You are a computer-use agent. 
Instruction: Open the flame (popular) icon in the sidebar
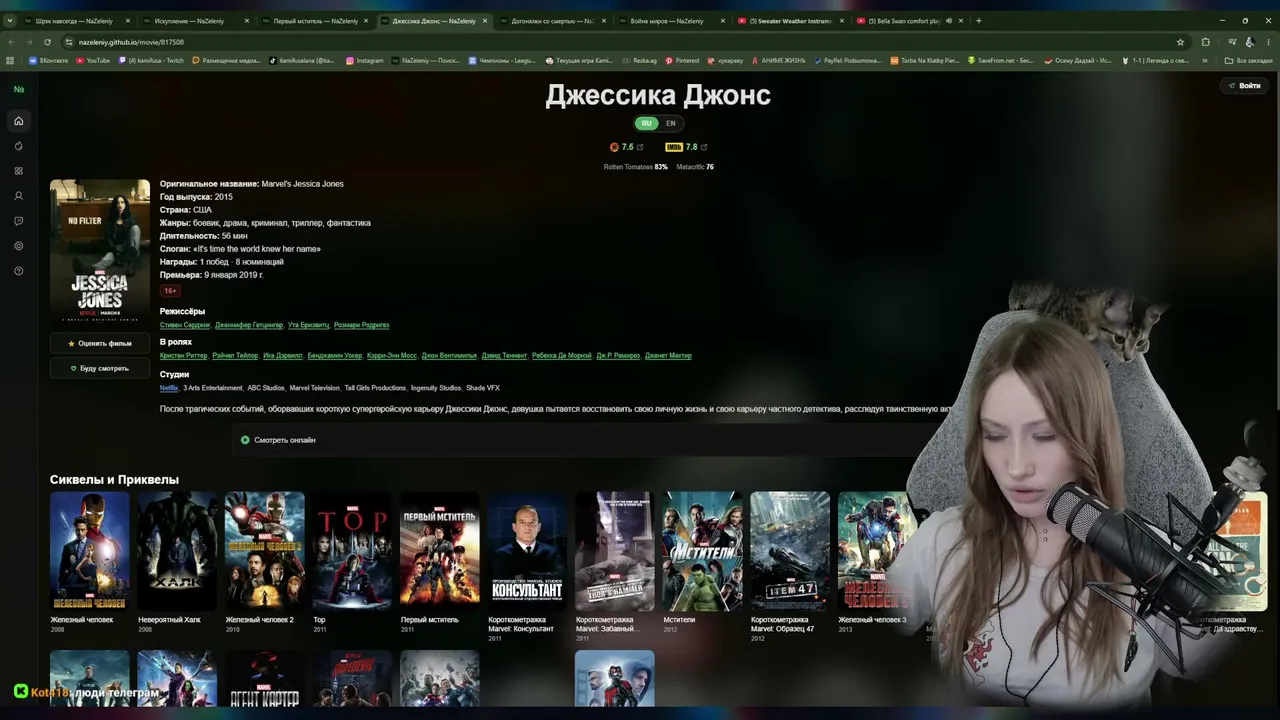(18, 146)
